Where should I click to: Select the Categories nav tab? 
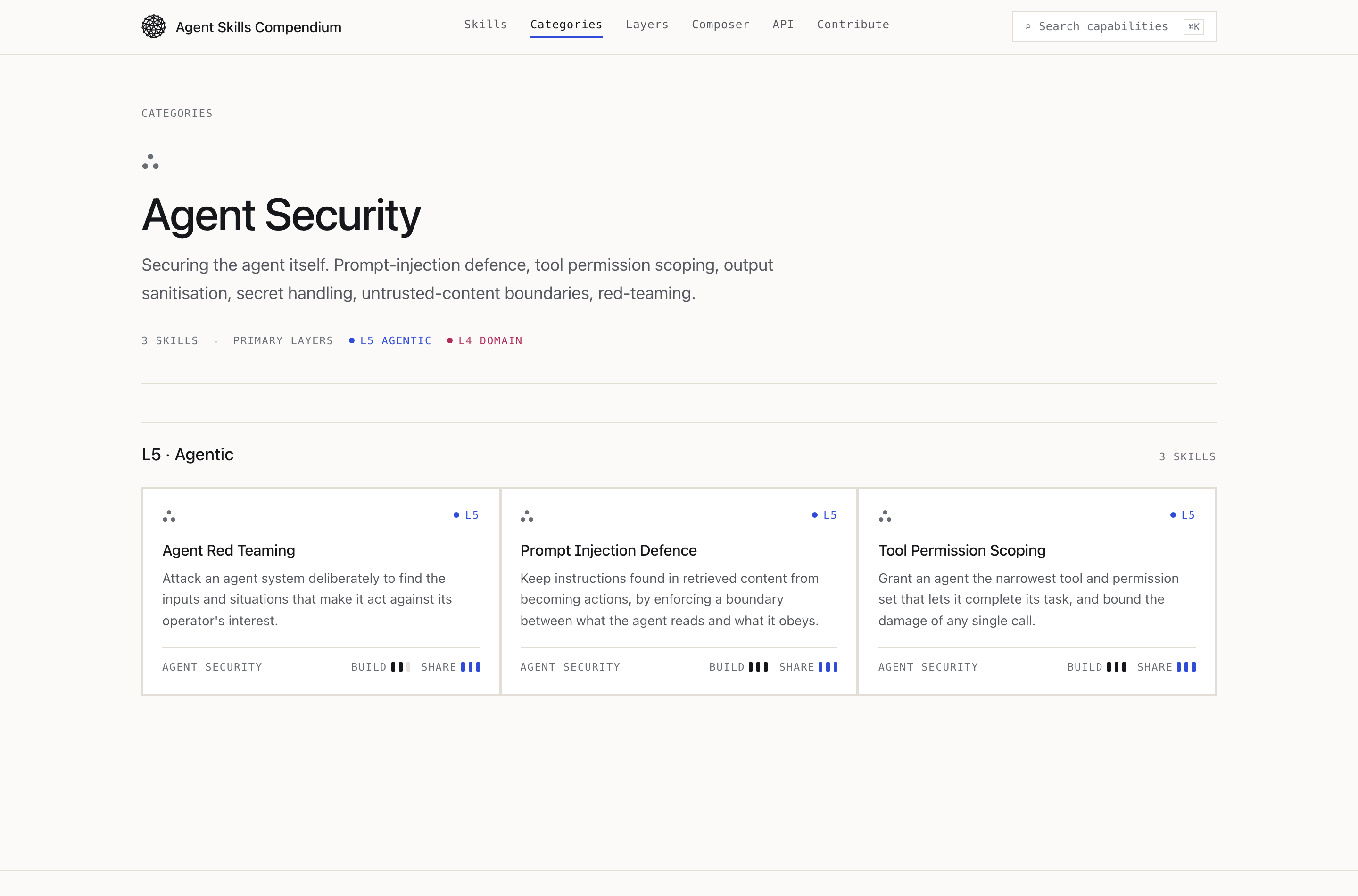point(566,25)
